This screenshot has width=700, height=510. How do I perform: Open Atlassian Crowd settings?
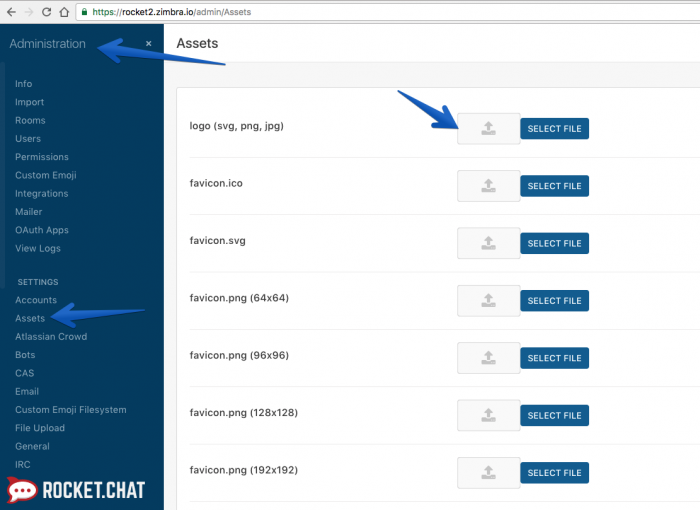coord(51,337)
